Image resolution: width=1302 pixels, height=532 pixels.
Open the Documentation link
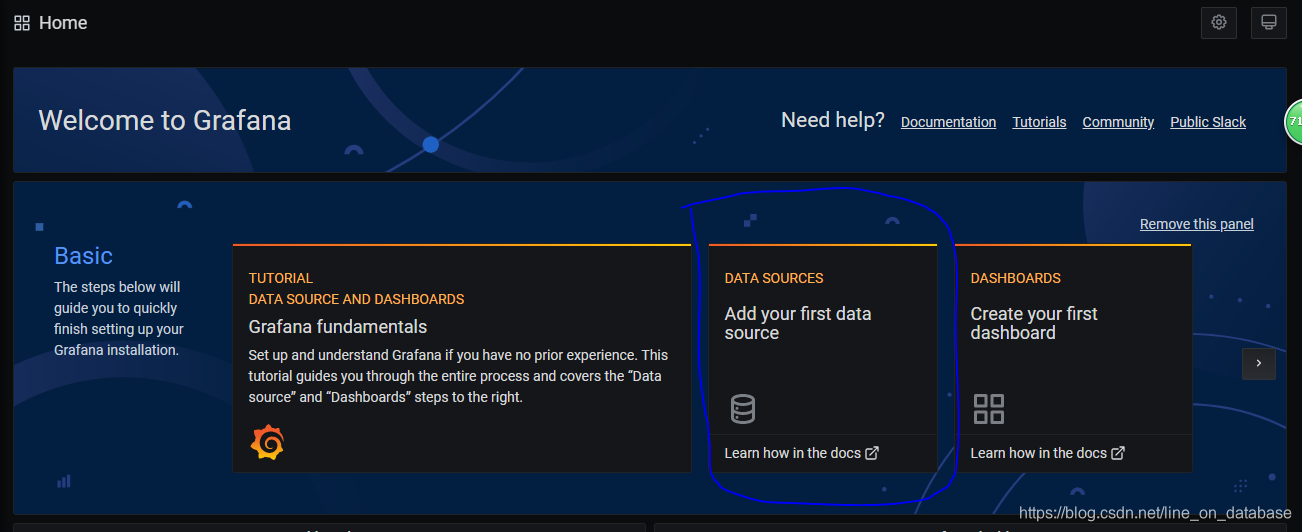point(948,122)
